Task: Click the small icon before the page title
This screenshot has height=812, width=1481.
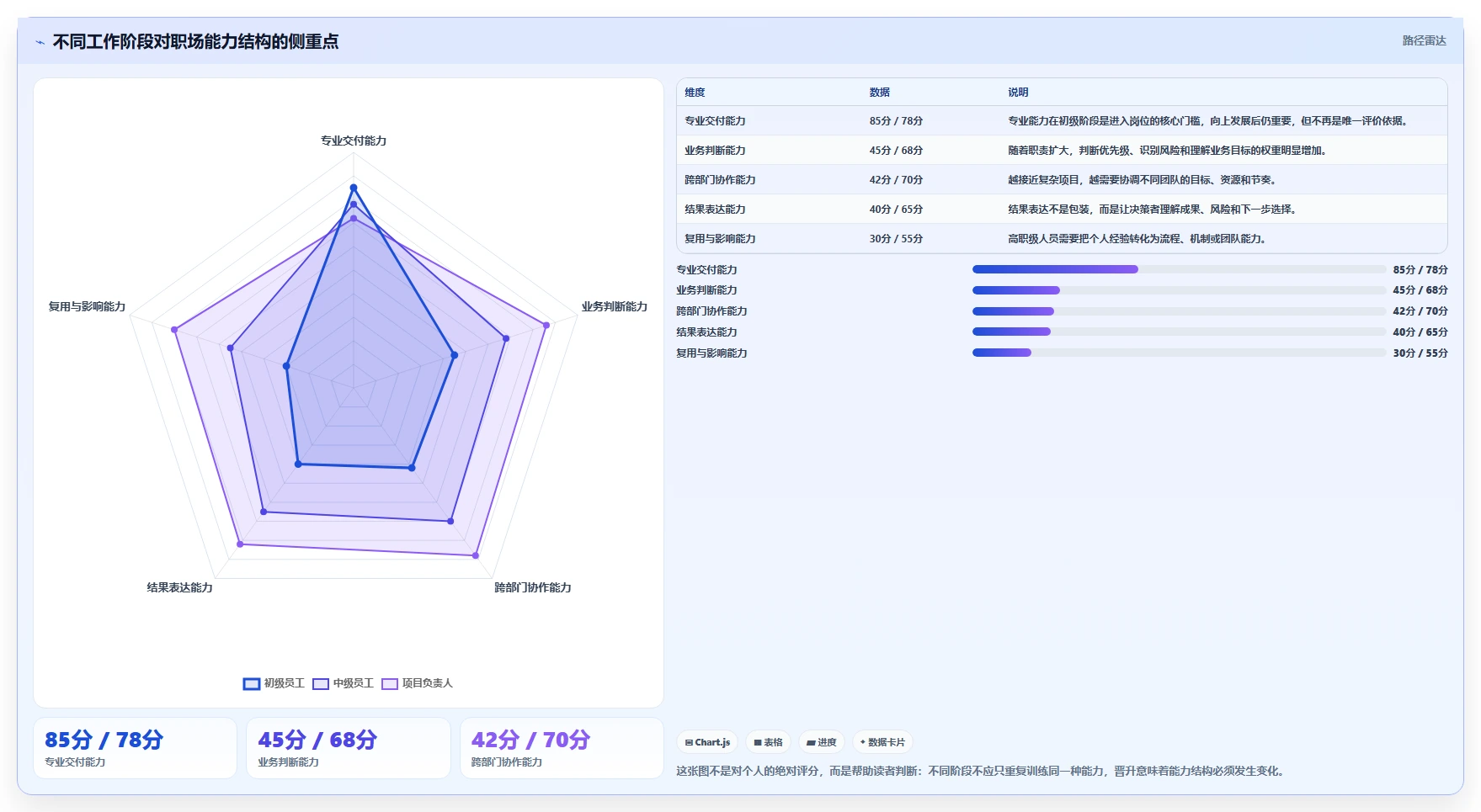Action: click(x=40, y=42)
